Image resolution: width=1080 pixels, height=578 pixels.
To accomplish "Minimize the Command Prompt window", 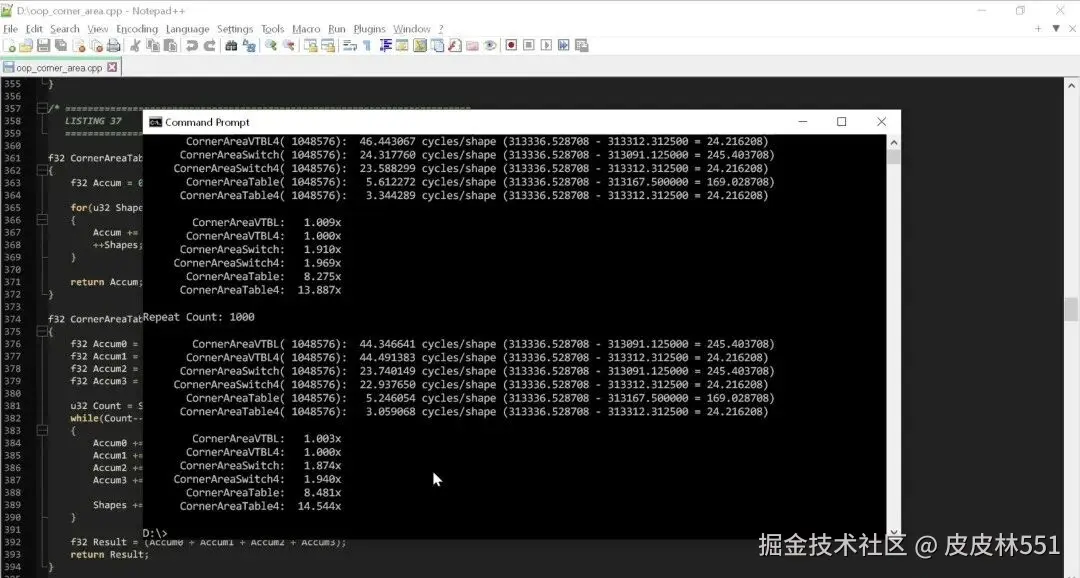I will point(802,122).
